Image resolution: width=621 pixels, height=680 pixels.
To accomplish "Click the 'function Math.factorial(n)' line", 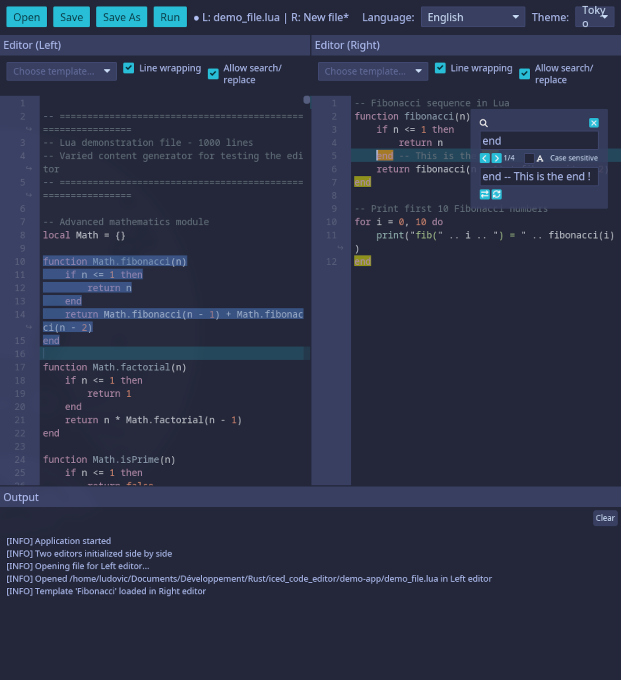I will click(114, 367).
